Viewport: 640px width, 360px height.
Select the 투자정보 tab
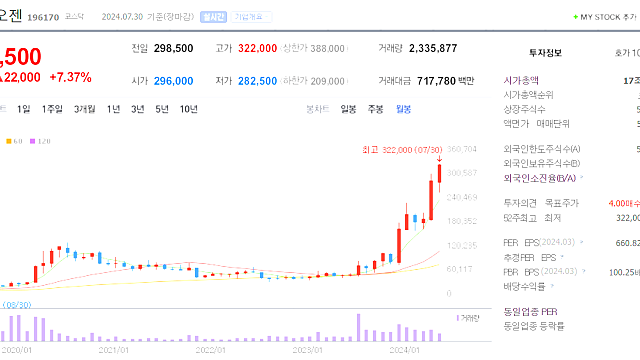[x=545, y=53]
